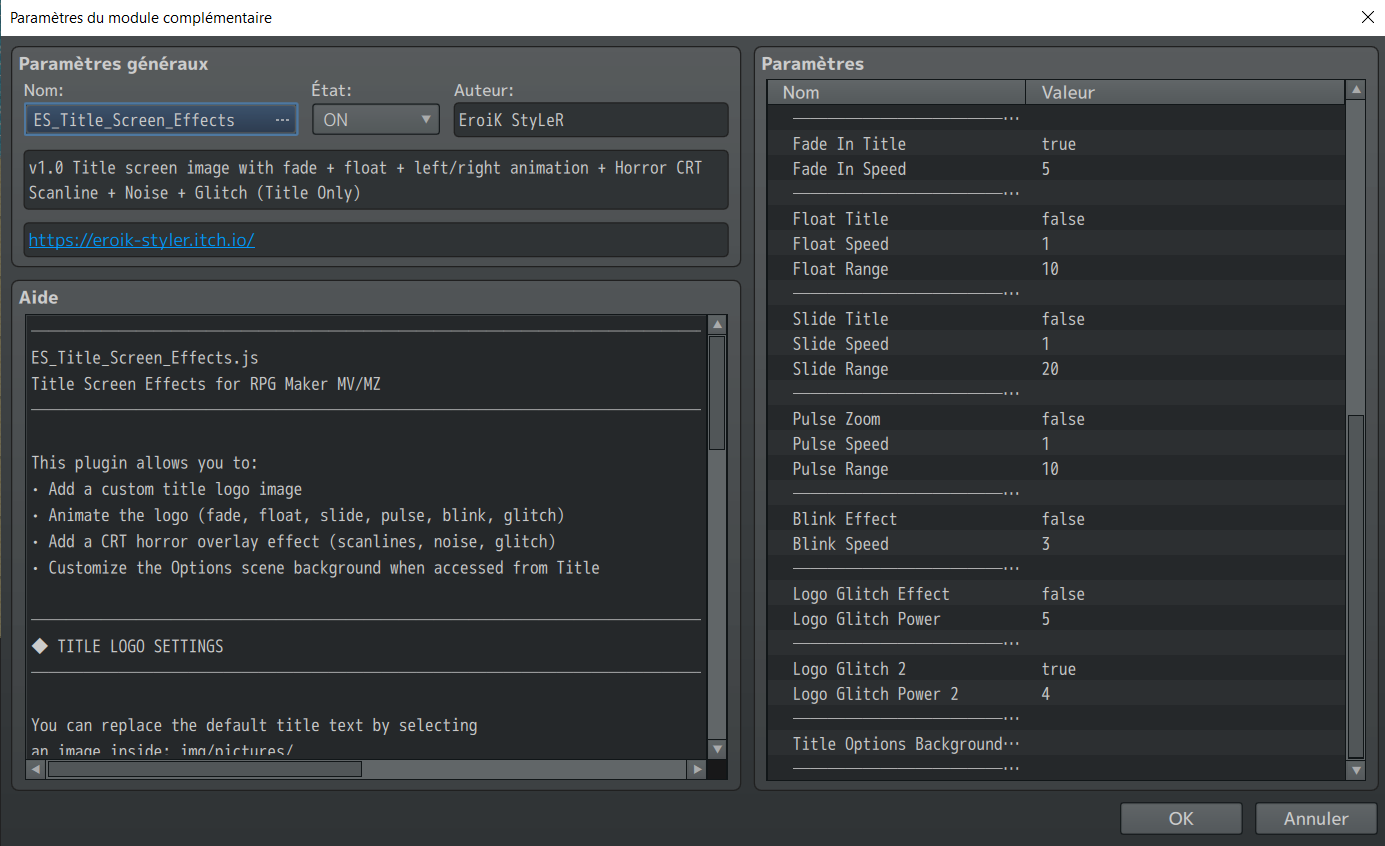Click the help text scroll left arrow
Viewport: 1385px width, 846px height.
point(37,769)
